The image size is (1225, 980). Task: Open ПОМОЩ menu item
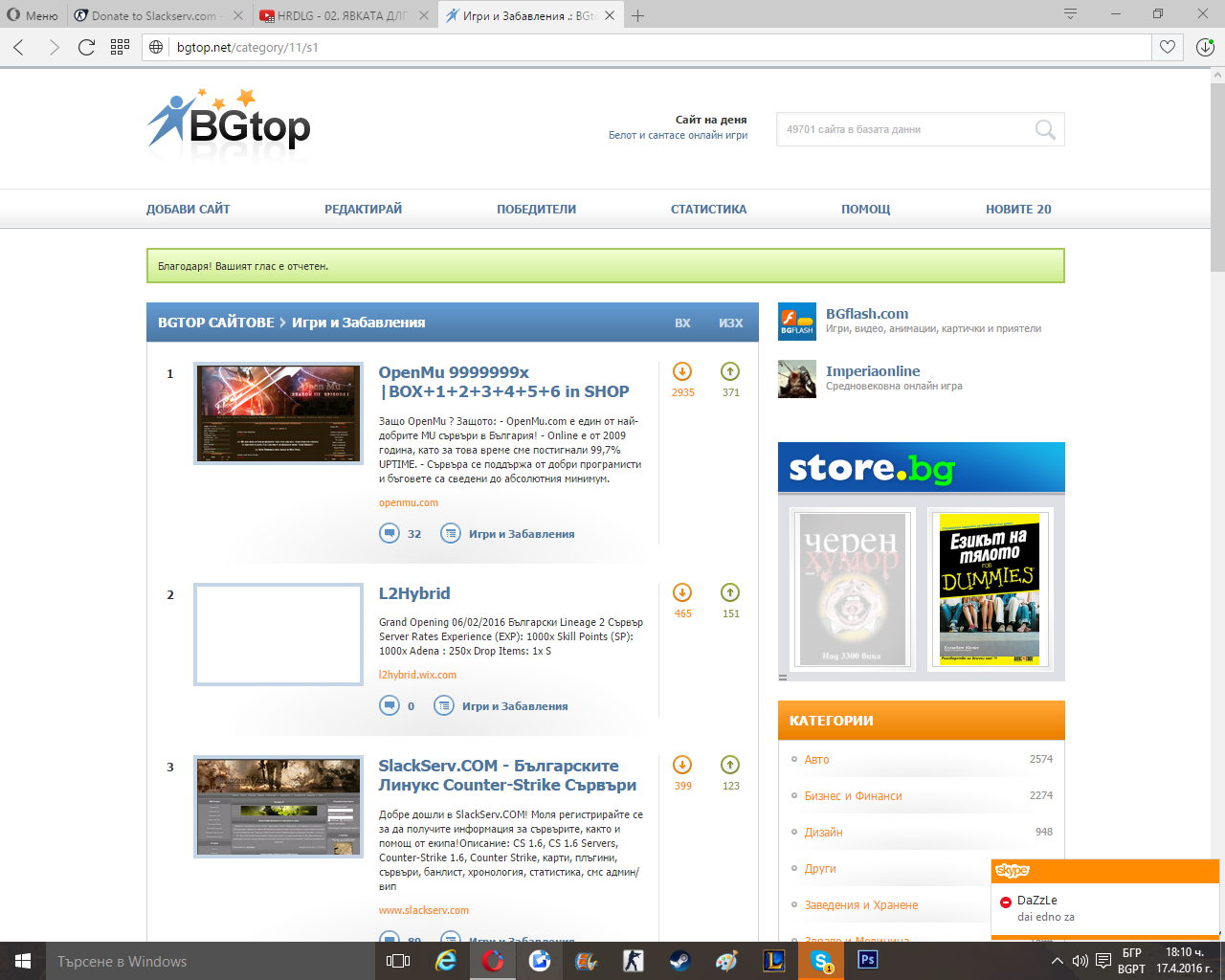coord(866,209)
